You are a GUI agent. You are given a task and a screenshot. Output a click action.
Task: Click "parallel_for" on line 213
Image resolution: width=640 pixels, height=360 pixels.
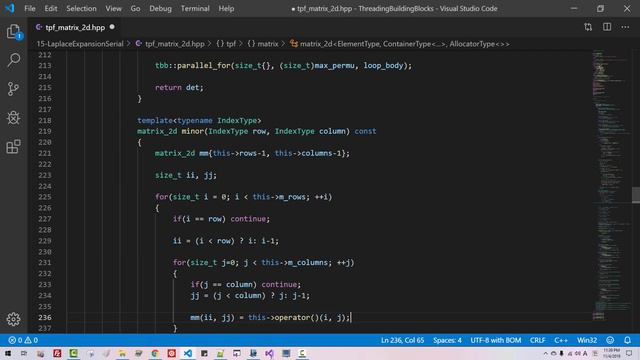click(204, 65)
